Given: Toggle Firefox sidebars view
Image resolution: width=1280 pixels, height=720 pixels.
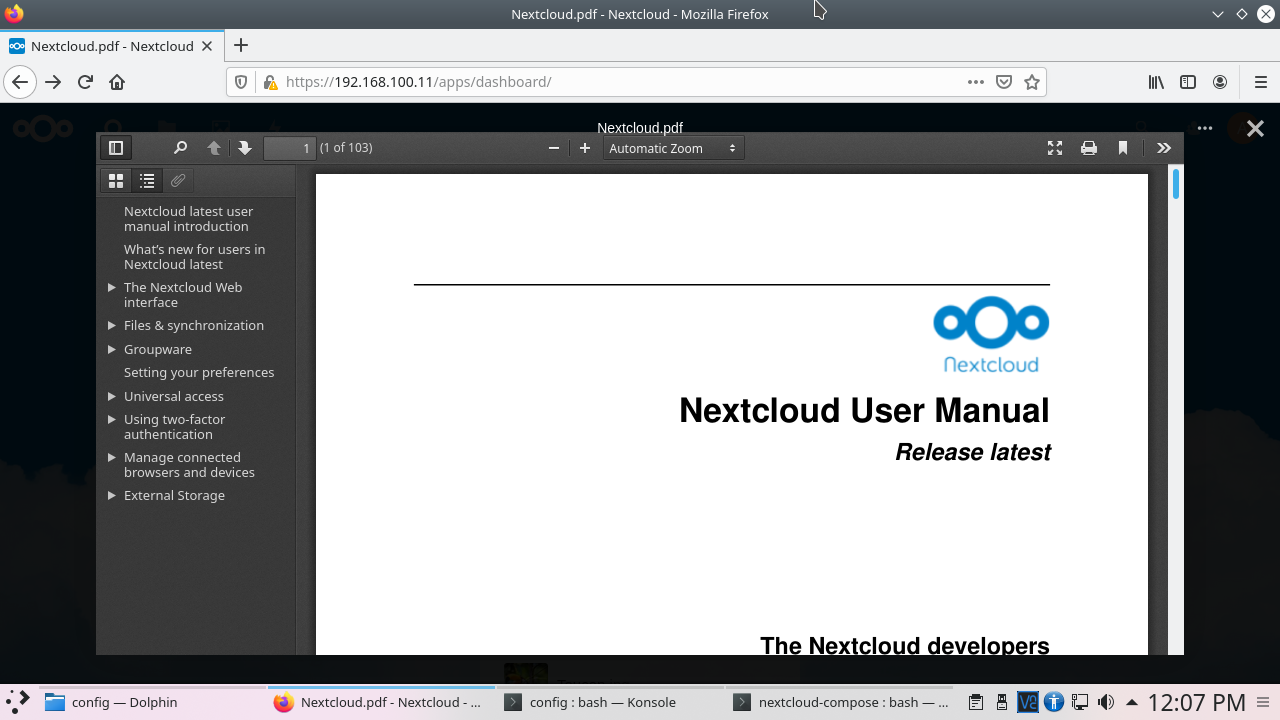Looking at the screenshot, I should click(x=1188, y=82).
